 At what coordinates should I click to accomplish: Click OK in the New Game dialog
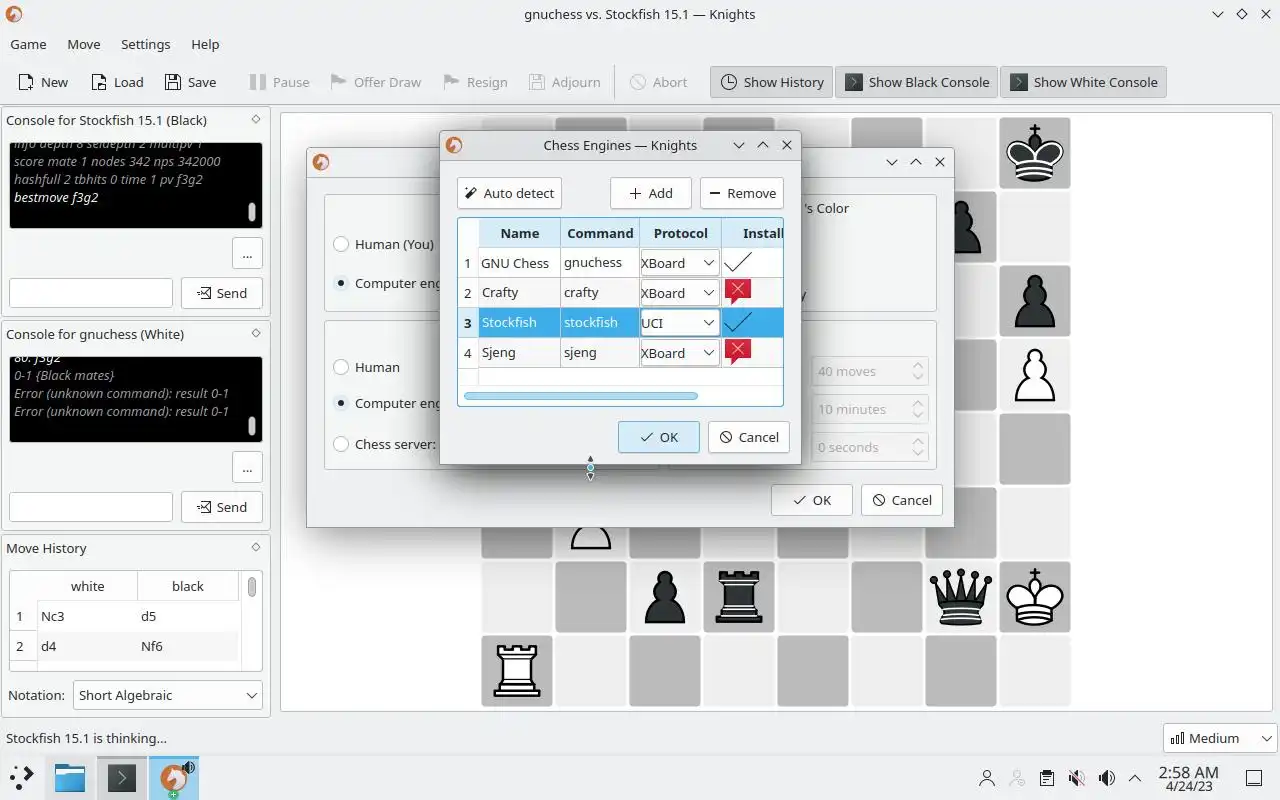(x=812, y=500)
